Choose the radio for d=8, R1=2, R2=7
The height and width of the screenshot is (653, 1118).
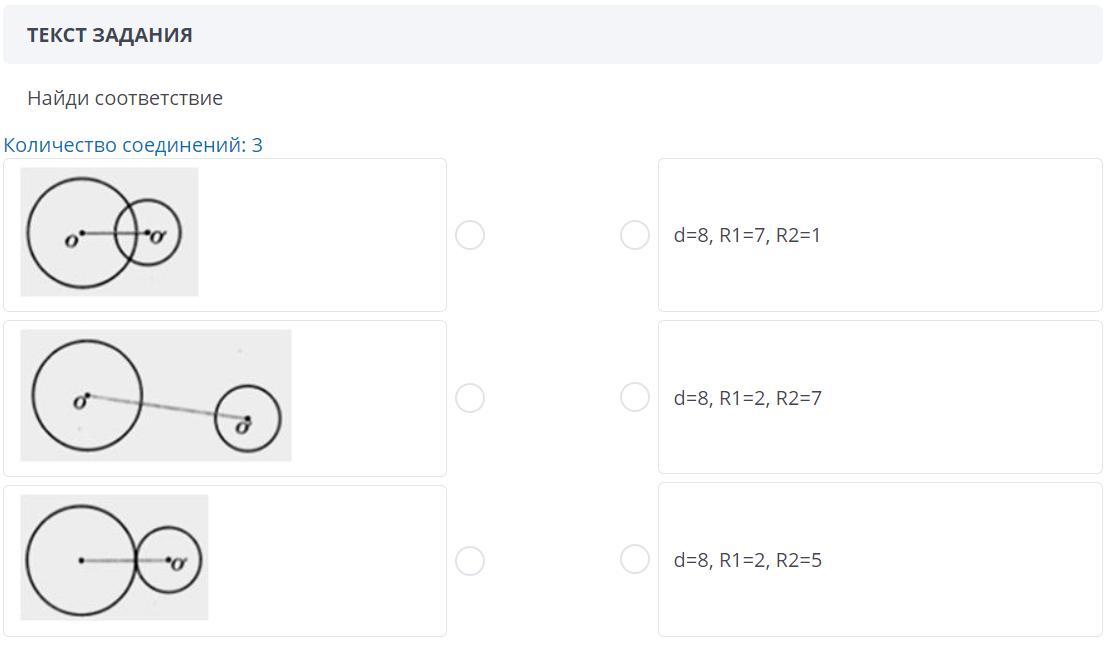[x=635, y=397]
